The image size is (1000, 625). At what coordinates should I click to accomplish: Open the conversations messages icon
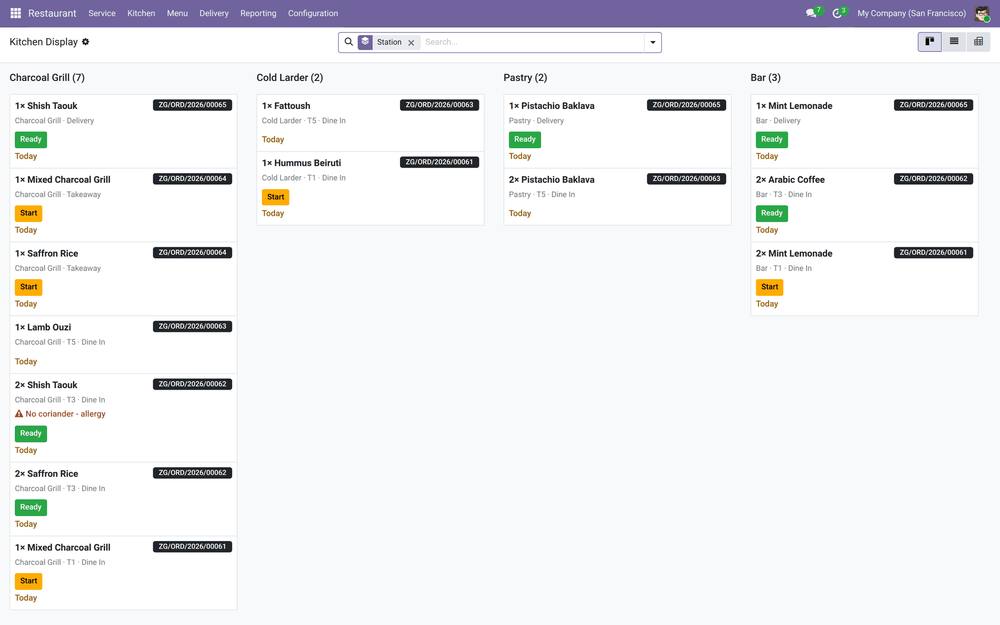click(811, 13)
